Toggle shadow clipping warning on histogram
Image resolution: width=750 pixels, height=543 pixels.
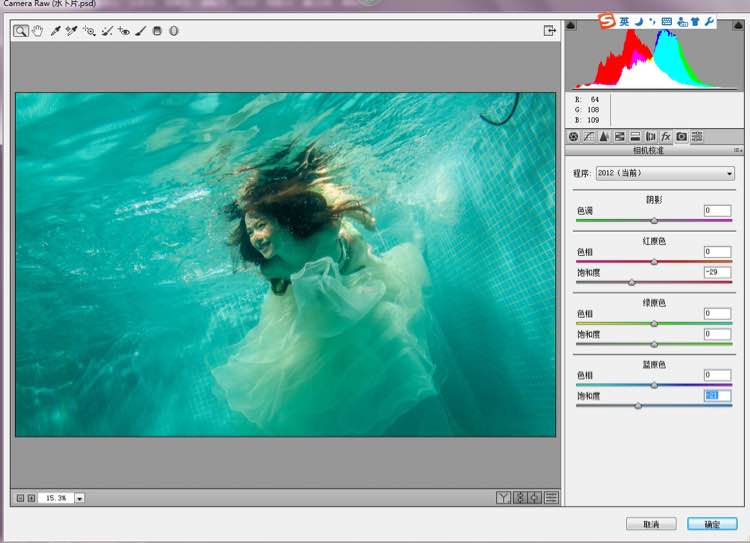(571, 26)
